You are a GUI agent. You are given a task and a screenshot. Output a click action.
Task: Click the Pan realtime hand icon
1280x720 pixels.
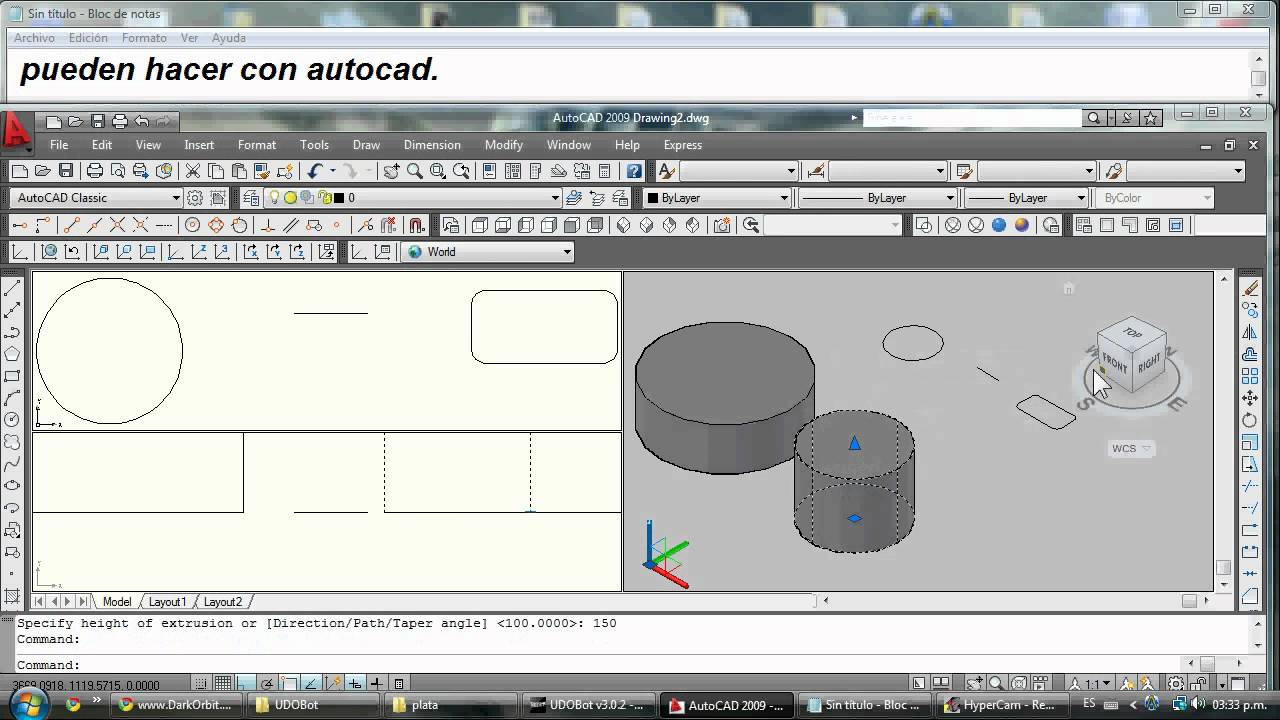[x=391, y=171]
